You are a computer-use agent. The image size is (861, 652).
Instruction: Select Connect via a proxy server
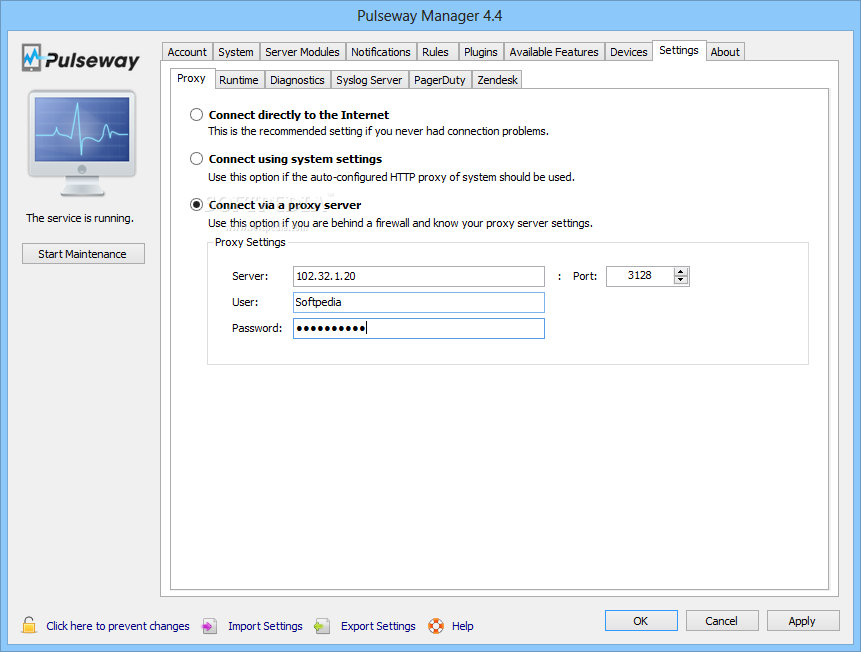click(x=196, y=205)
